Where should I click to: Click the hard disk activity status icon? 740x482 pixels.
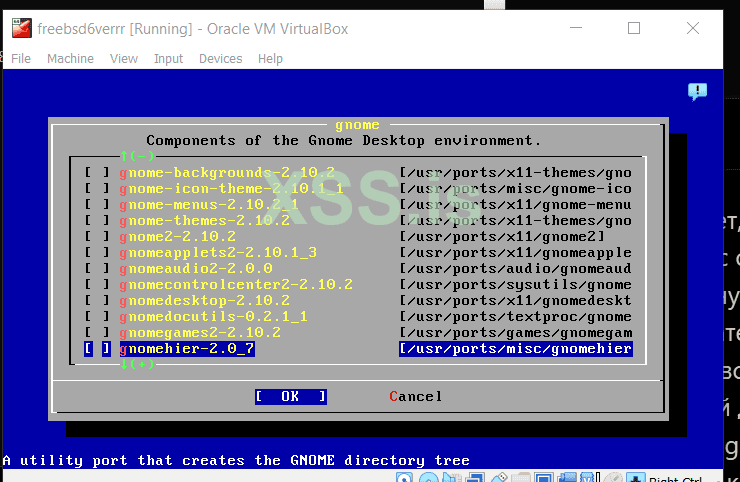pos(404,478)
